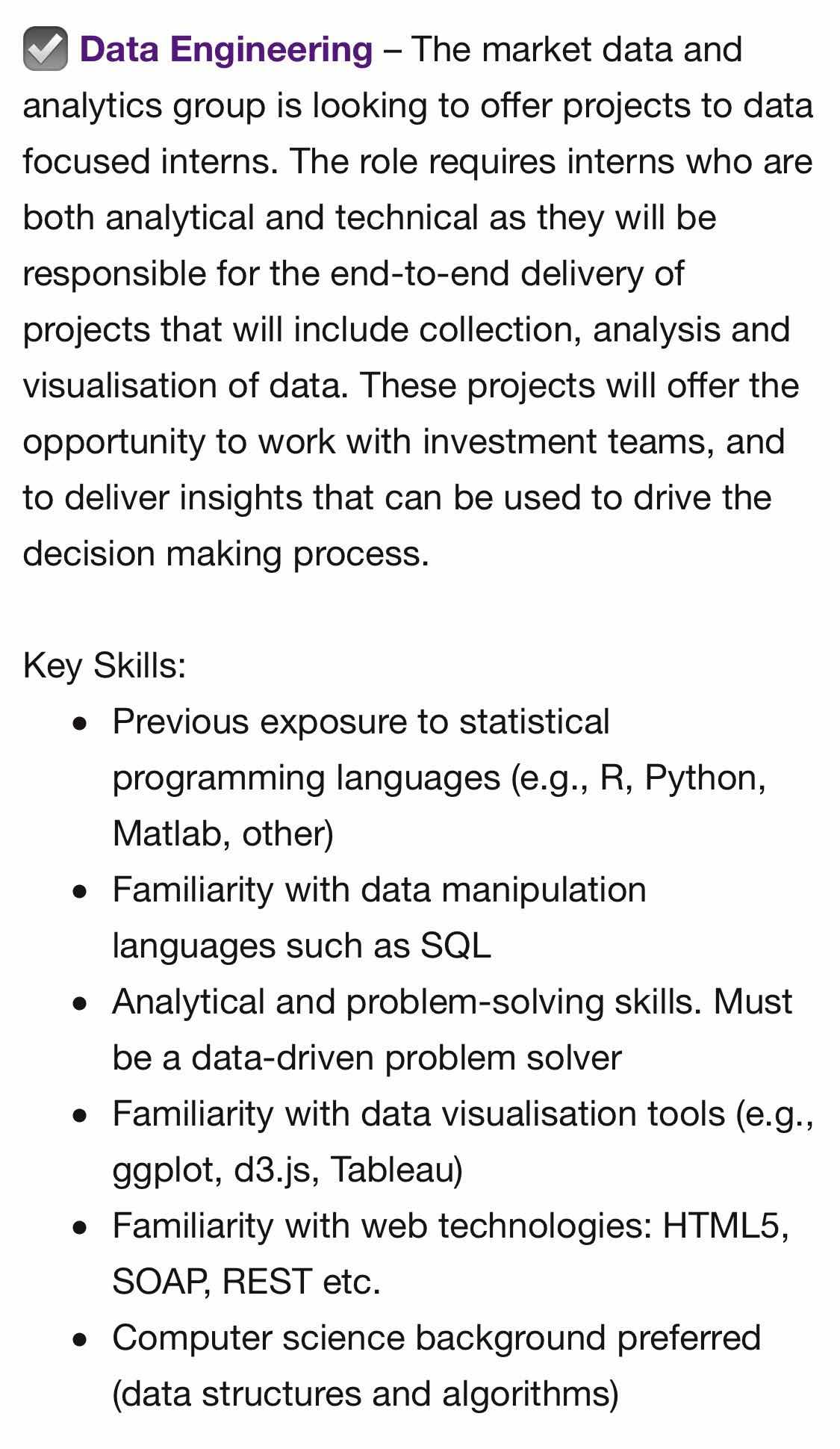This screenshot has height=1449, width=840.
Task: Click the data structures and algorithms line
Action: pyautogui.click(x=365, y=1394)
